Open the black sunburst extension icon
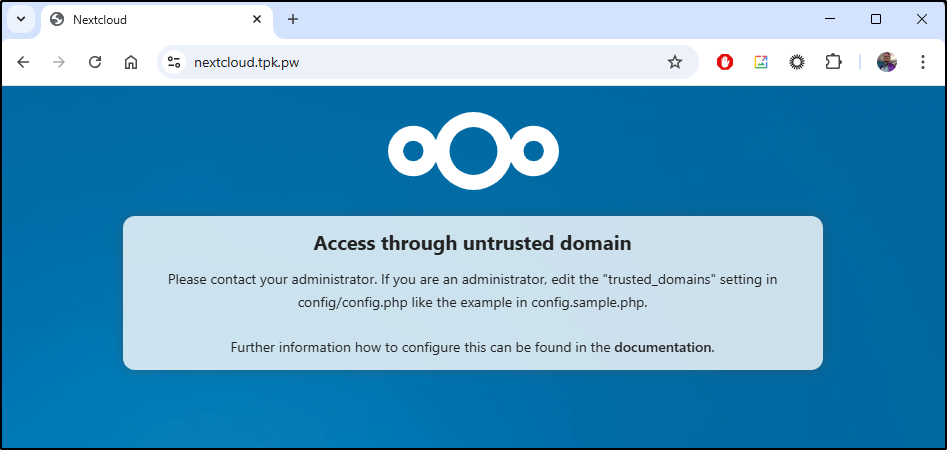The image size is (947, 450). point(797,62)
